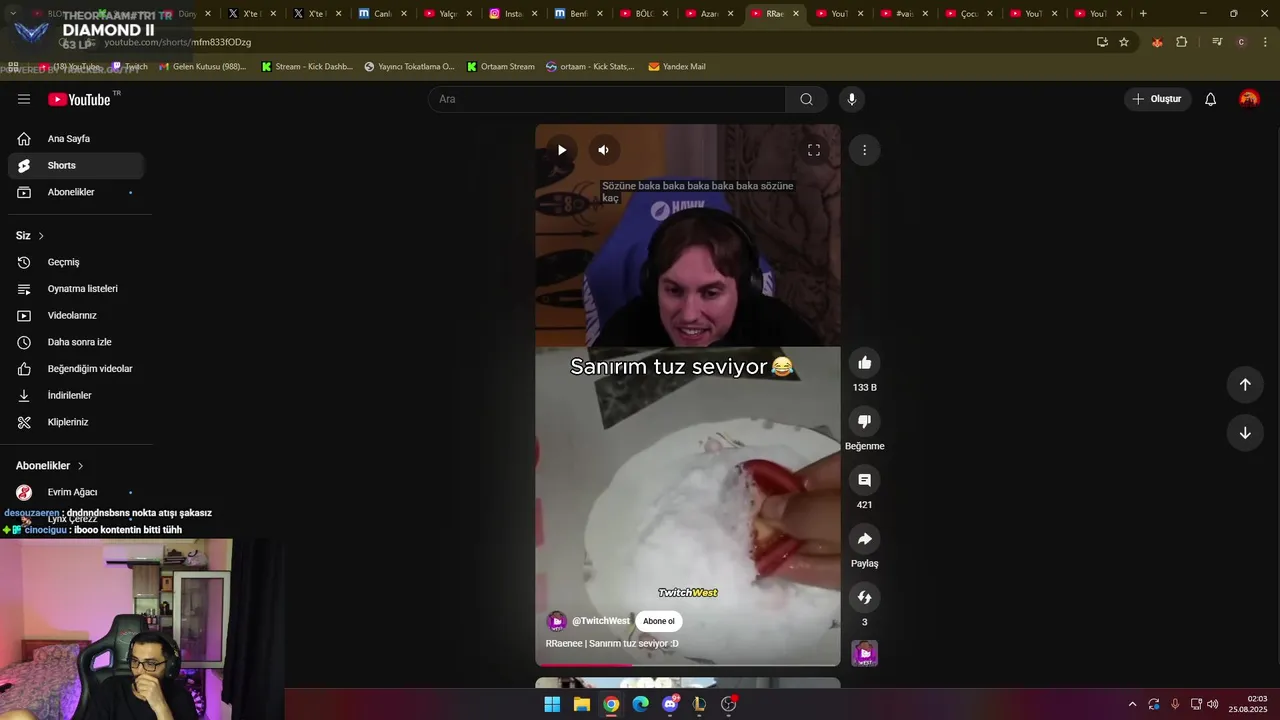Open Abonelikler in the sidebar
Viewport: 1280px width, 720px height.
click(76, 192)
